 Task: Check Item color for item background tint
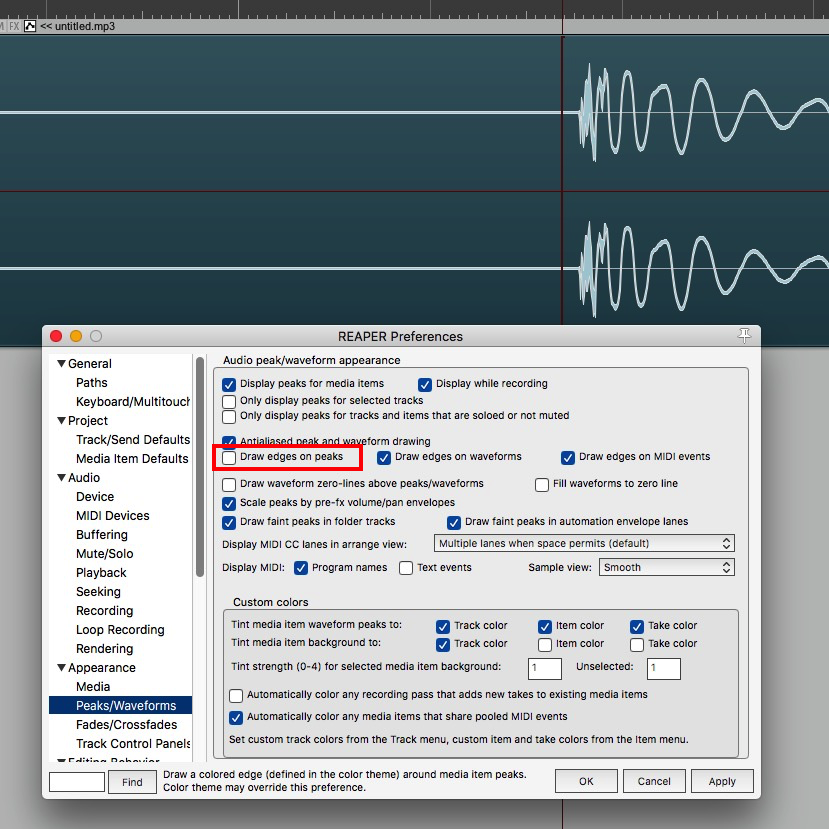pyautogui.click(x=545, y=644)
